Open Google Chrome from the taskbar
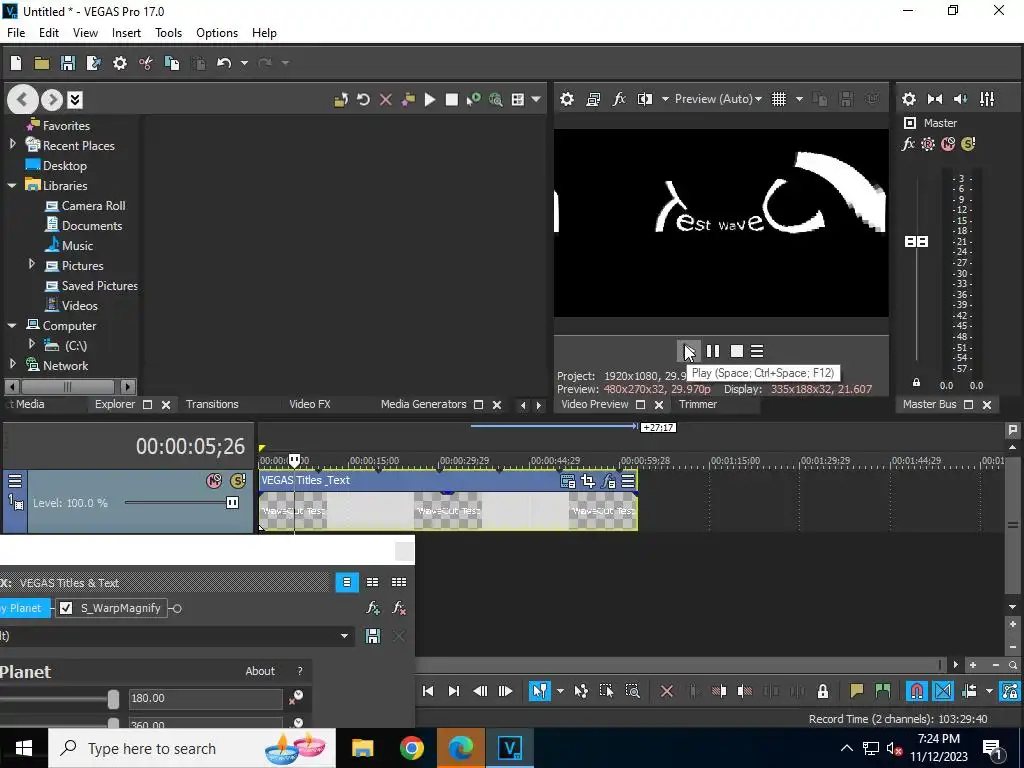The width and height of the screenshot is (1024, 768). click(x=411, y=748)
